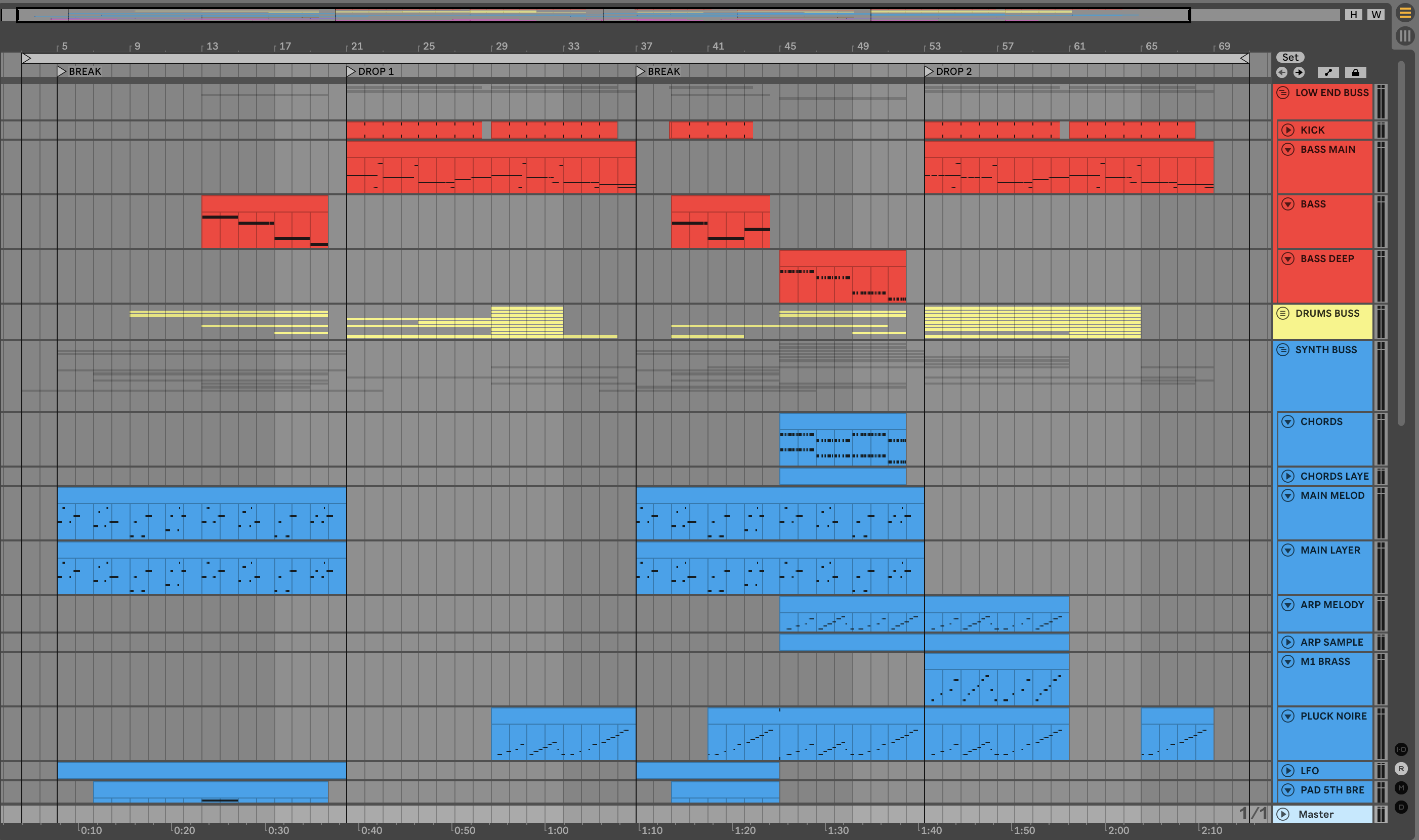
Task: Switch to Session View selector icon
Action: pos(1405,36)
